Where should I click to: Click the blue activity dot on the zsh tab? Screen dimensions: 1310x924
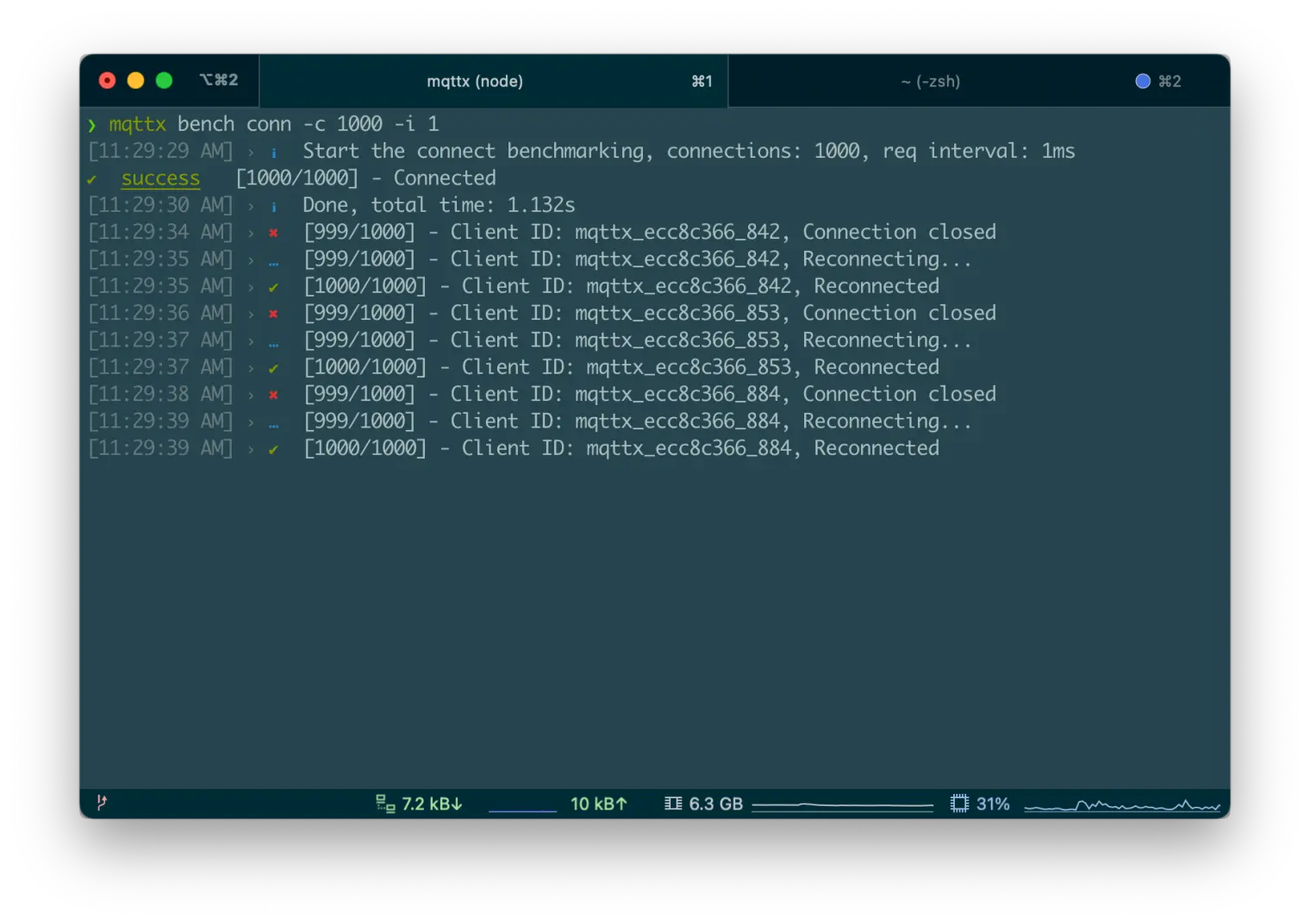pos(1143,81)
